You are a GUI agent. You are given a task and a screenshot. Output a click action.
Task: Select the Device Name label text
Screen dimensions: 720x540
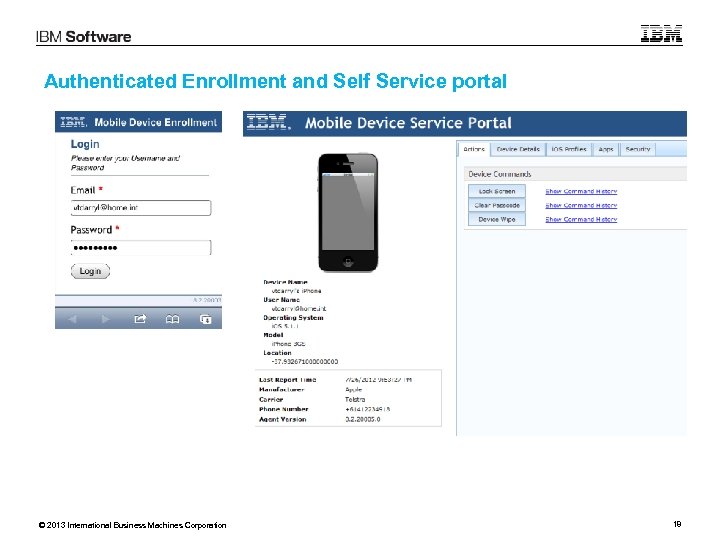[285, 282]
